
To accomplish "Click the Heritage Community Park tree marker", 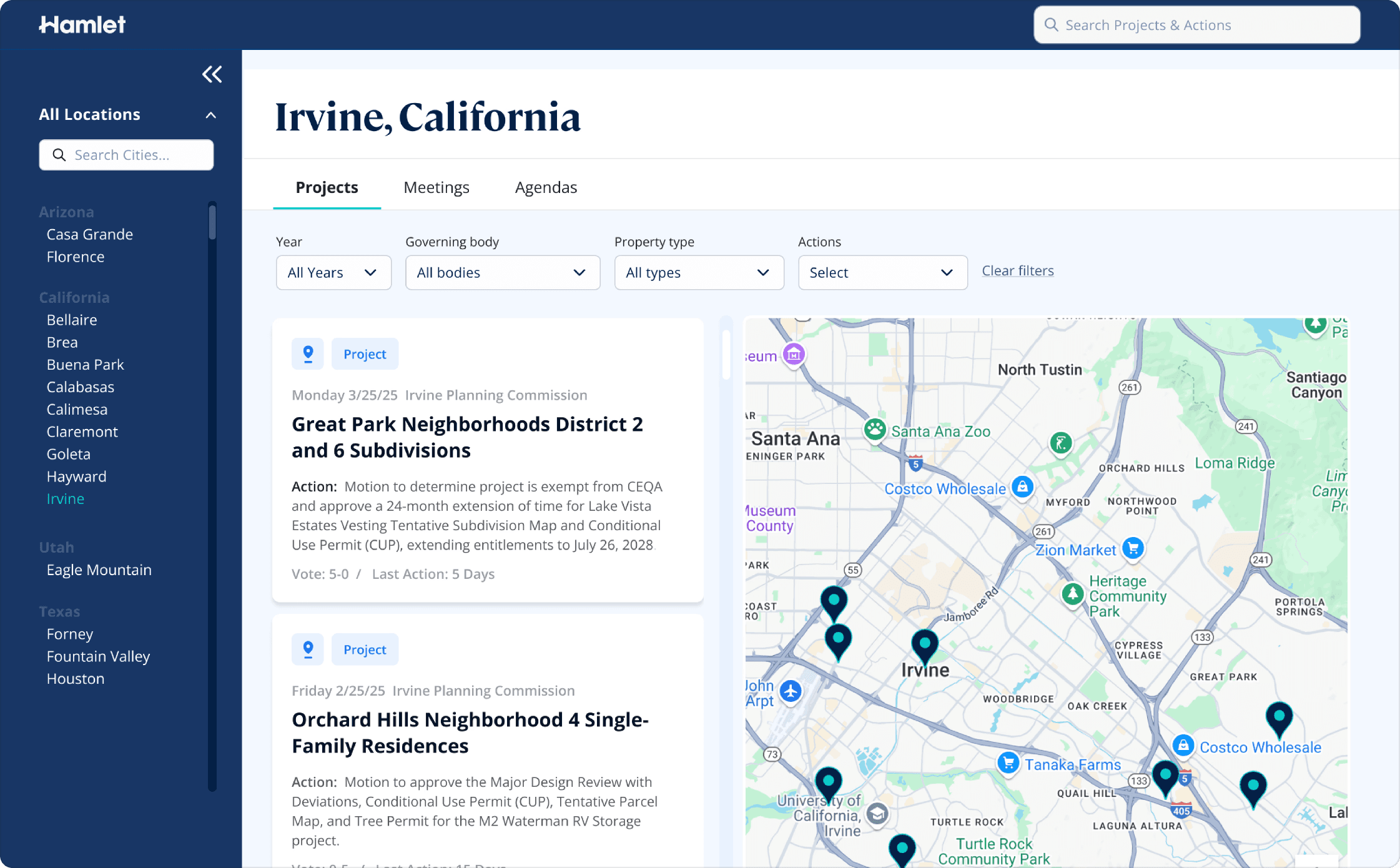I will tap(1073, 594).
